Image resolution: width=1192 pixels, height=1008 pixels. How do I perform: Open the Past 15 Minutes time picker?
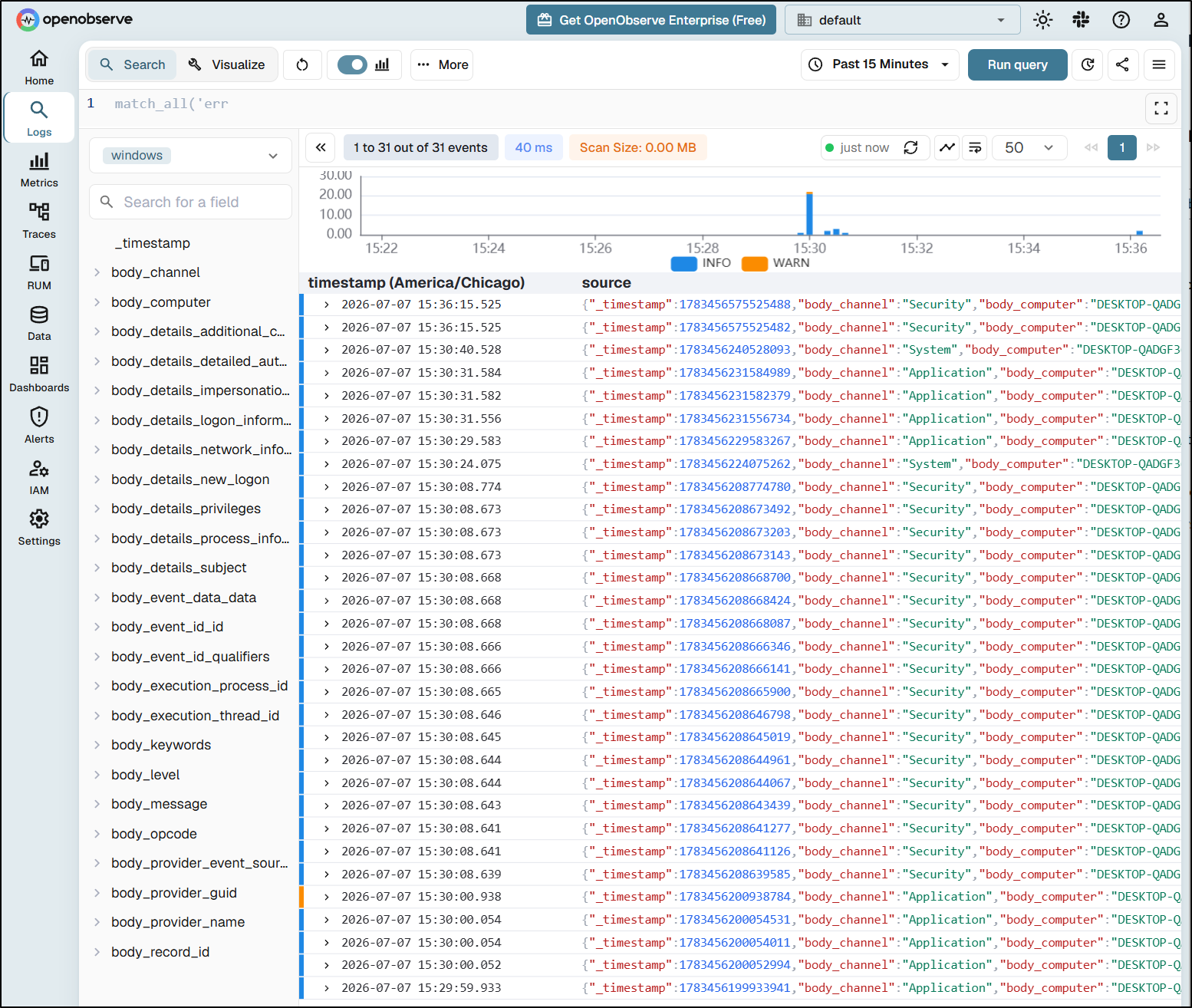(881, 64)
